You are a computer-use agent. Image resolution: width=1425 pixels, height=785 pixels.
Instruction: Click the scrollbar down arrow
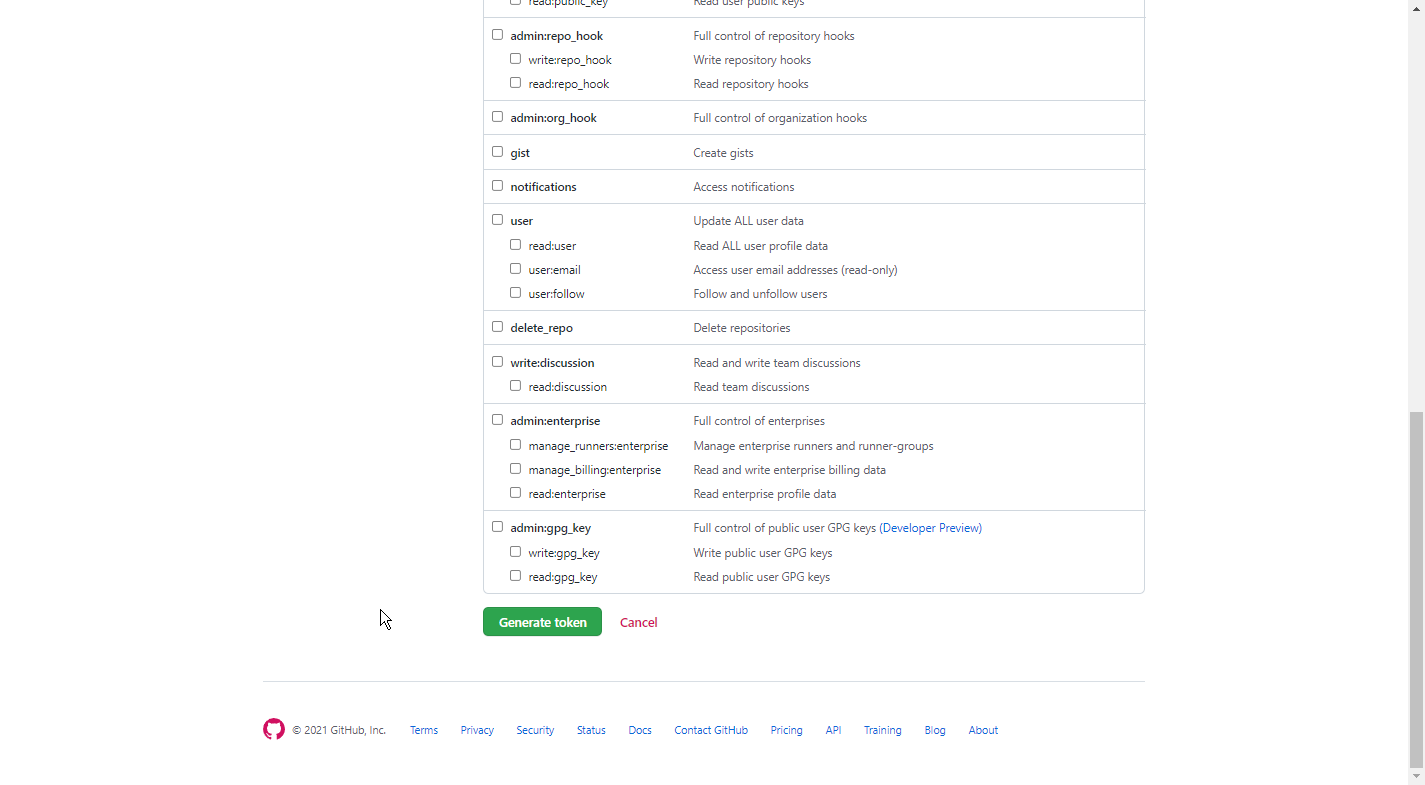coord(1416,776)
